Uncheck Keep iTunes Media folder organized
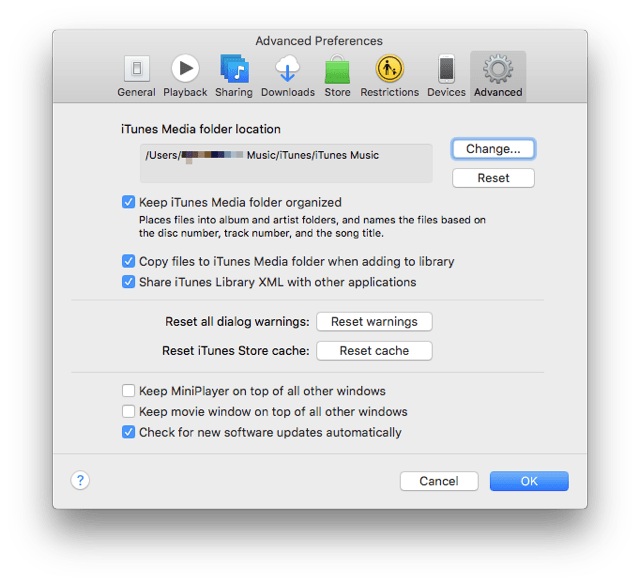The width and height of the screenshot is (640, 584). coord(129,202)
